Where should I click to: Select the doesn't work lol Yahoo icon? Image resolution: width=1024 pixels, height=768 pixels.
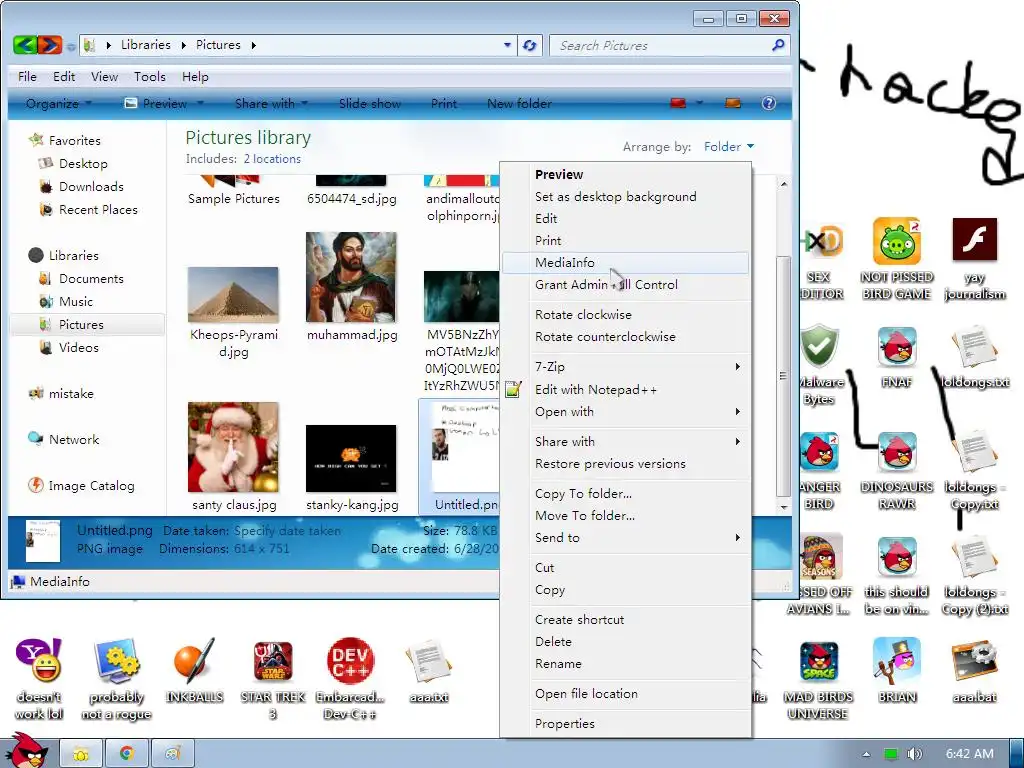pos(39,679)
